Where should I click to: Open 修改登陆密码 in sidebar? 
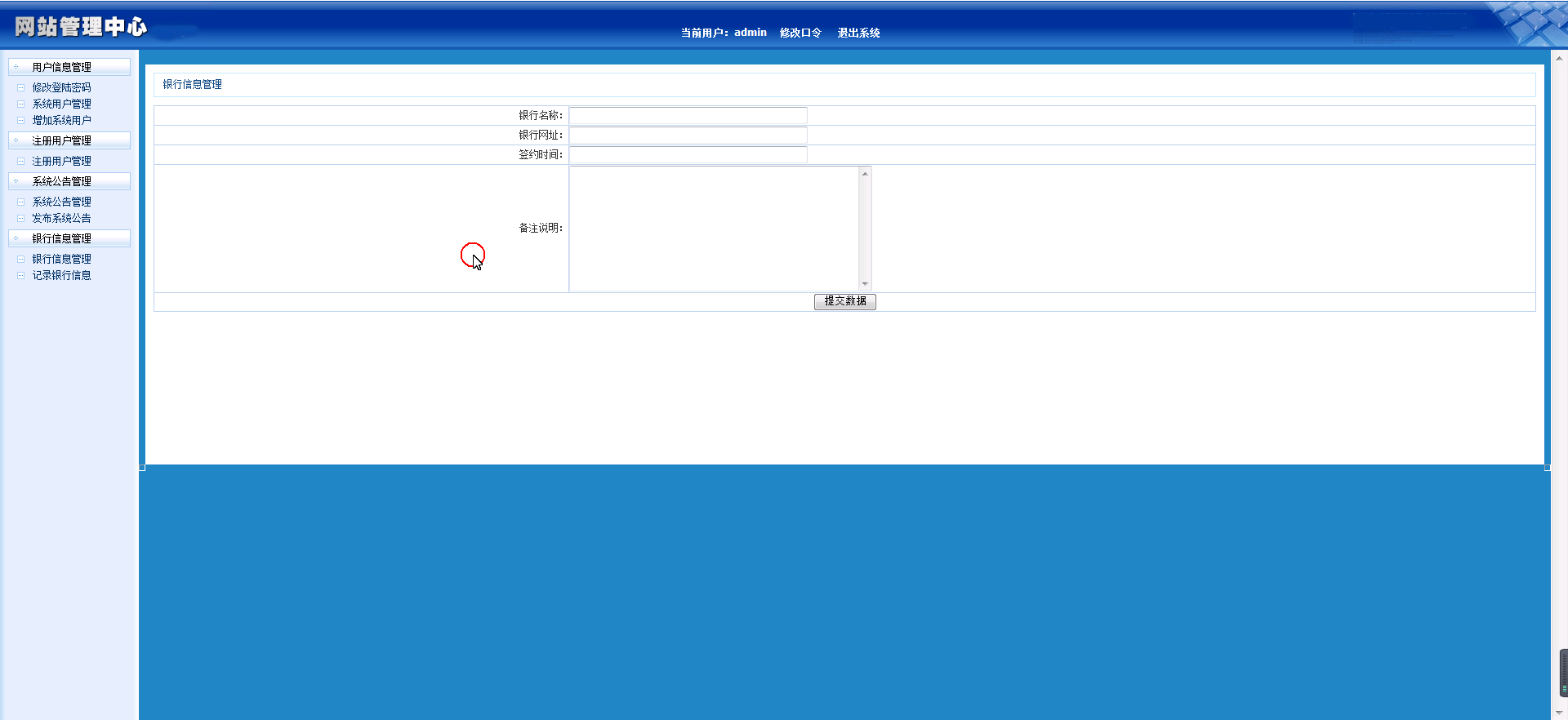[61, 87]
